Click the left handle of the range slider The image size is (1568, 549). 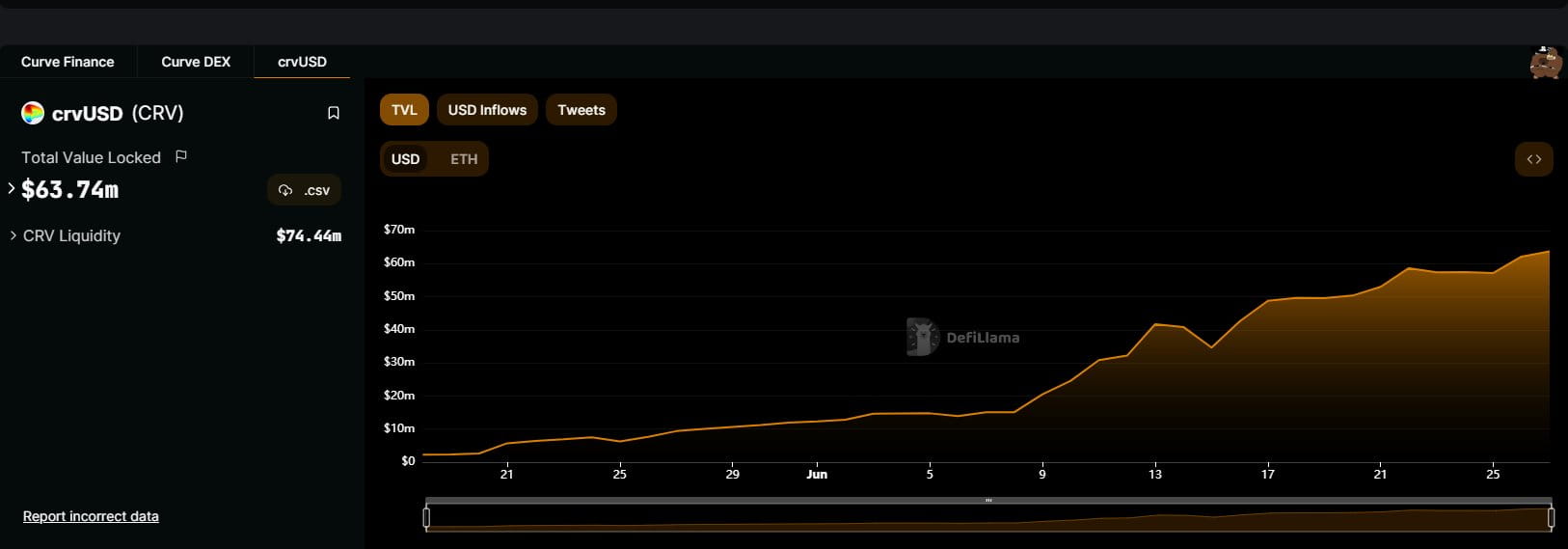tap(426, 518)
